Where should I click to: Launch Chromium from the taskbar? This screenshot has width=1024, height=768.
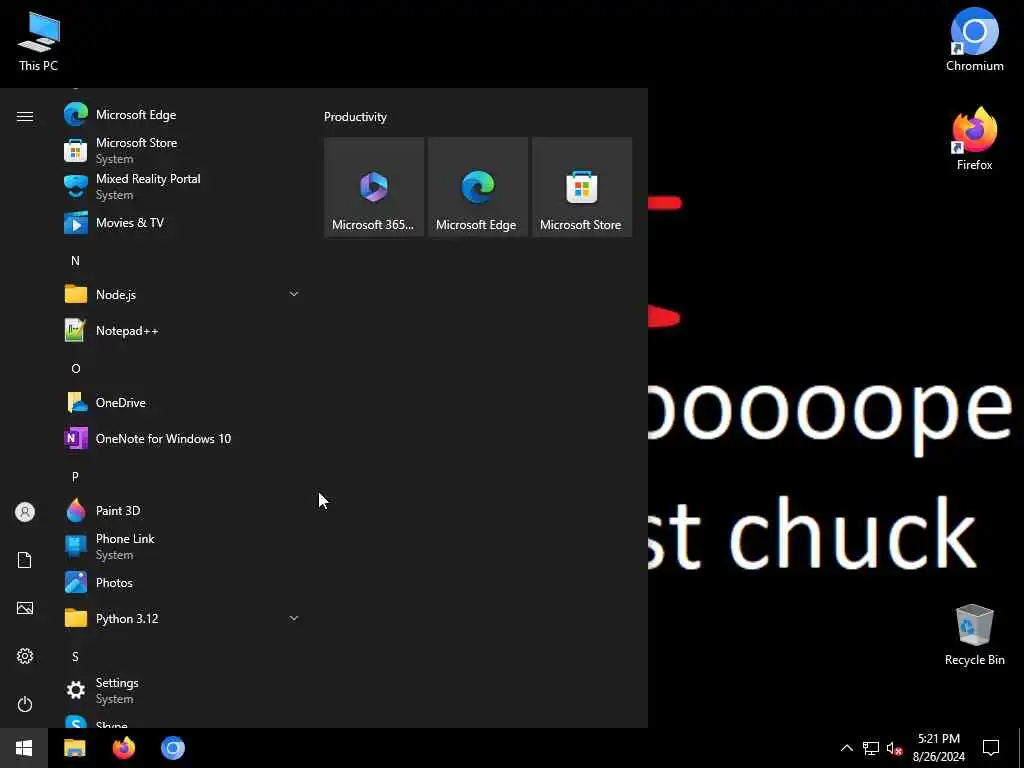[x=173, y=748]
